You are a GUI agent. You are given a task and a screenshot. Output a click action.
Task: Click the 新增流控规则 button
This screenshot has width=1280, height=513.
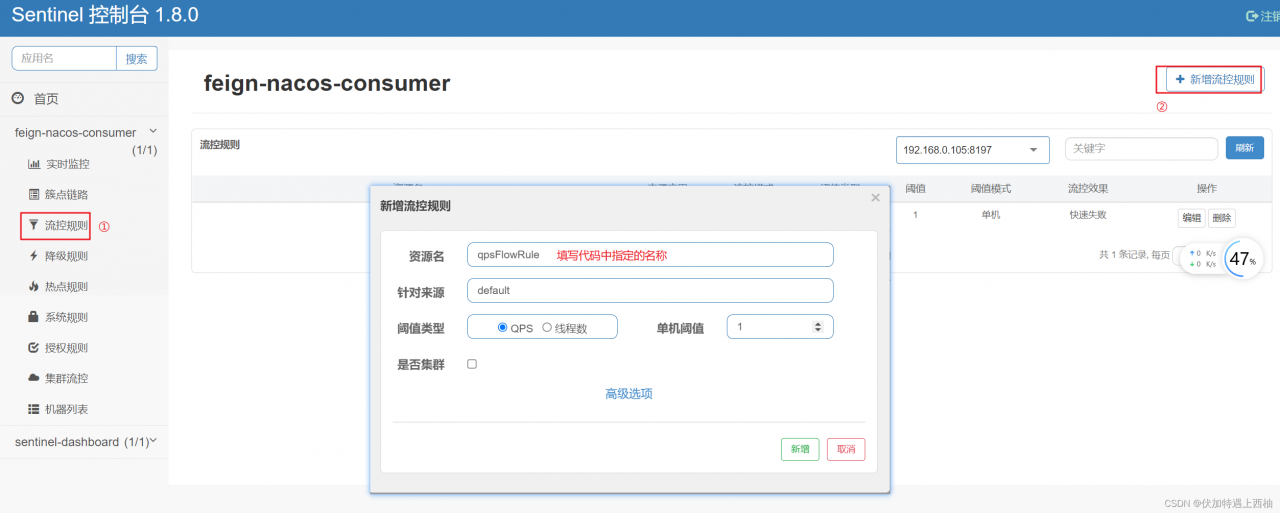(1214, 79)
